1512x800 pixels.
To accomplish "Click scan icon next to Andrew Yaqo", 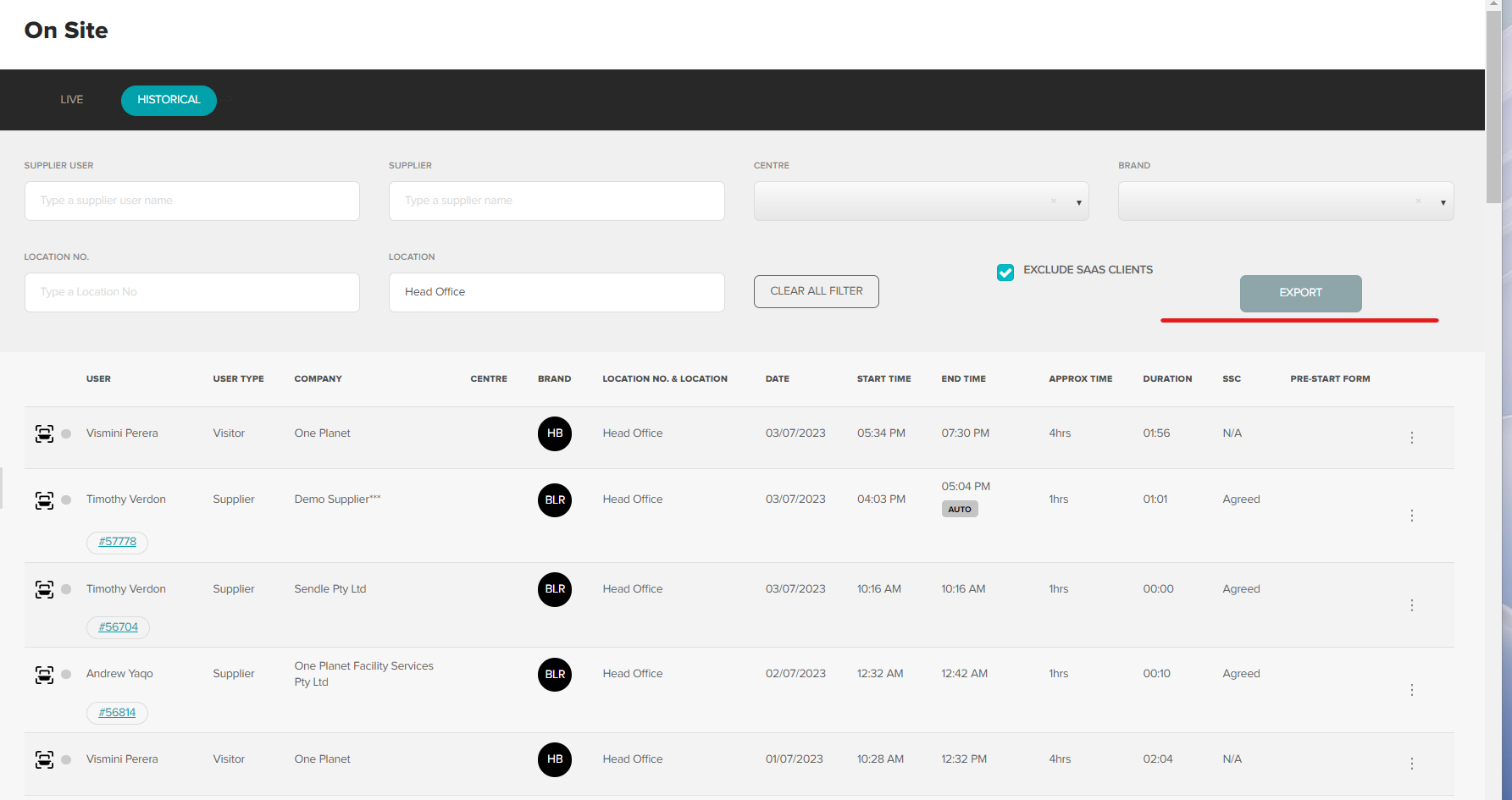I will pyautogui.click(x=44, y=675).
